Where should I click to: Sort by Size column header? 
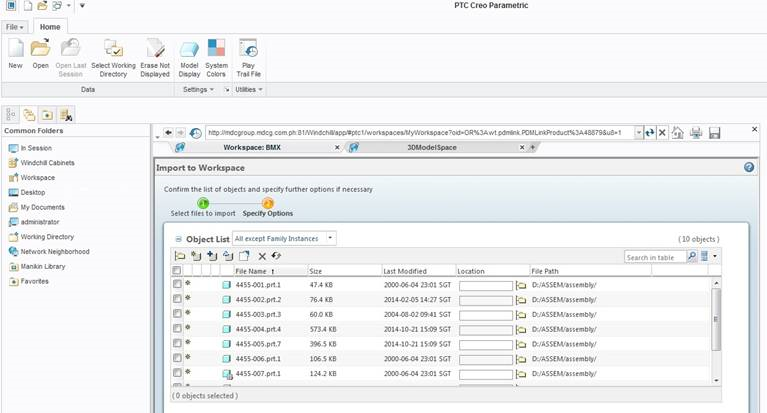[344, 271]
